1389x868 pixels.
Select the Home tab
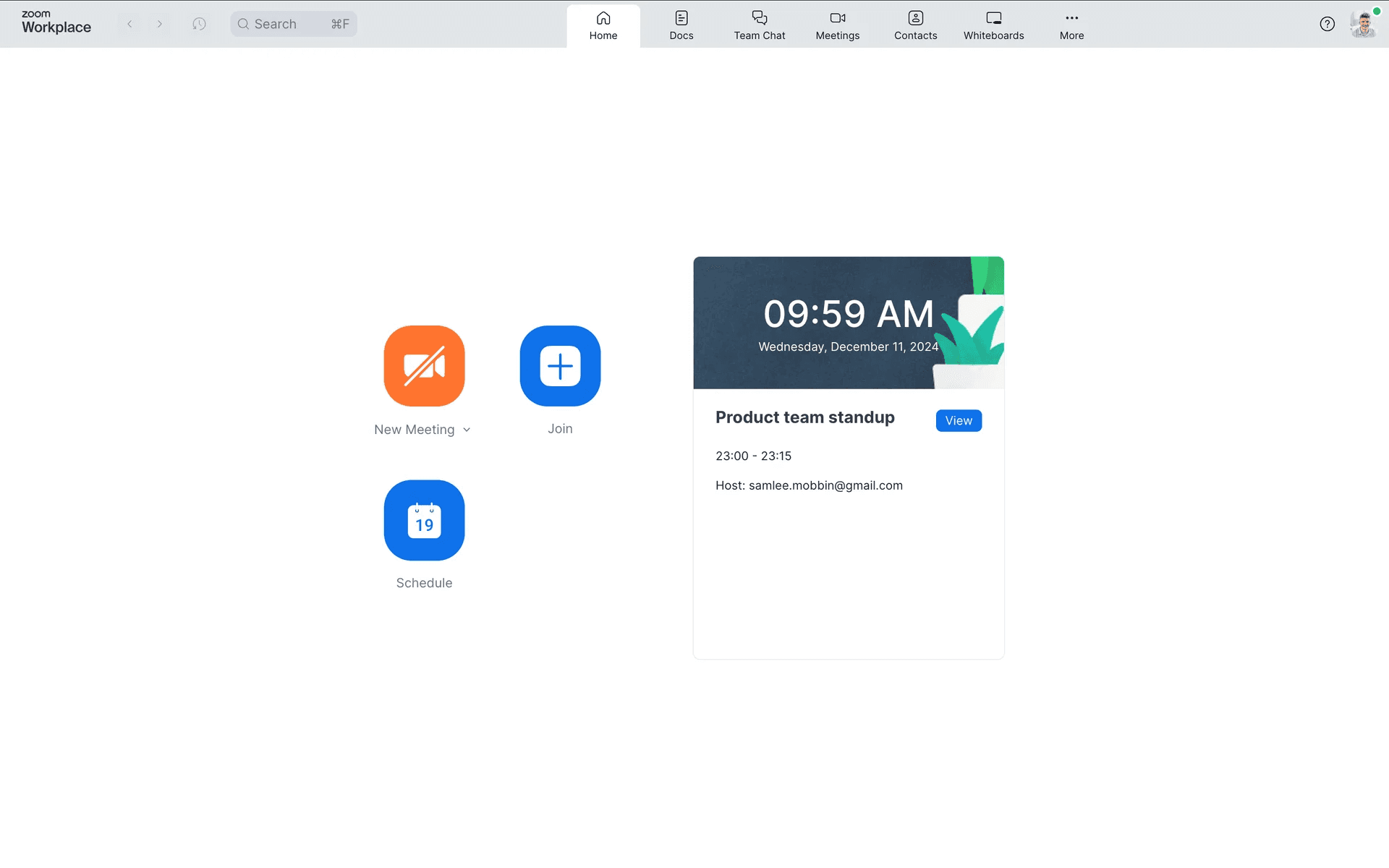[x=603, y=25]
